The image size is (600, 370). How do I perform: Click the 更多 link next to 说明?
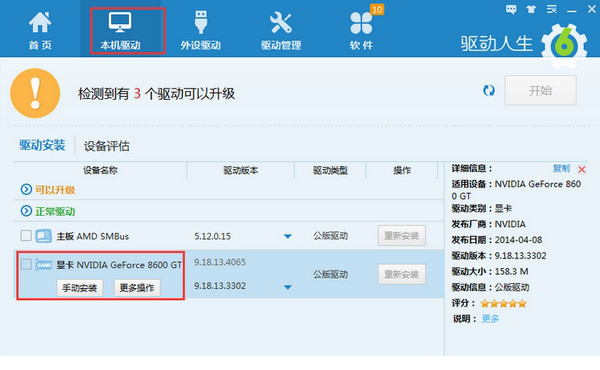(490, 318)
